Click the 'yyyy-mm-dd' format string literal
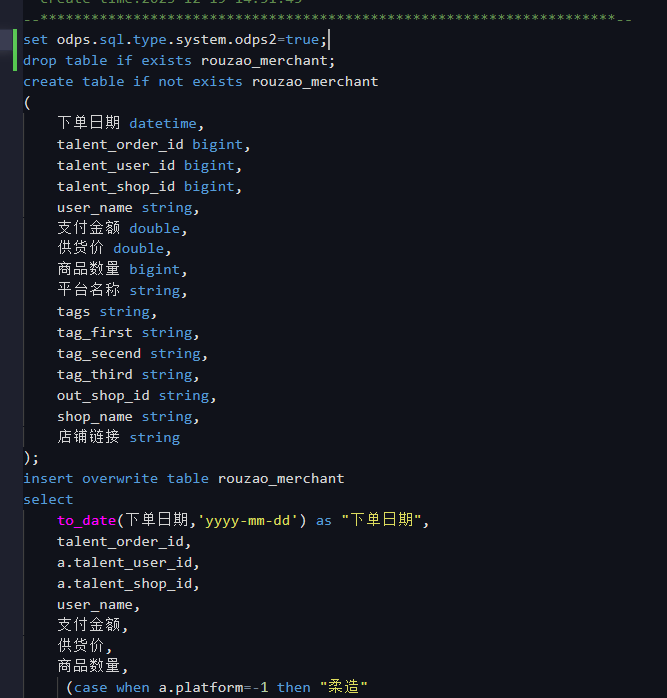Image resolution: width=667 pixels, height=698 pixels. click(x=248, y=520)
